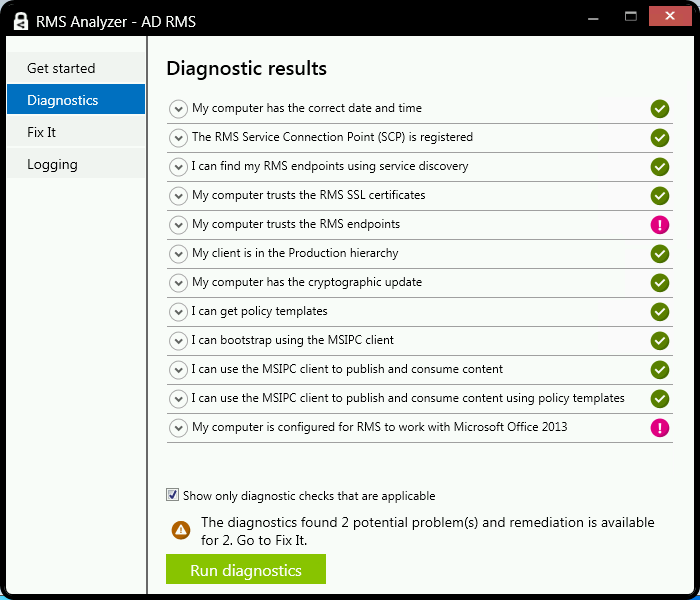Expand service discovery endpoints result details
The image size is (700, 600).
[x=179, y=167]
